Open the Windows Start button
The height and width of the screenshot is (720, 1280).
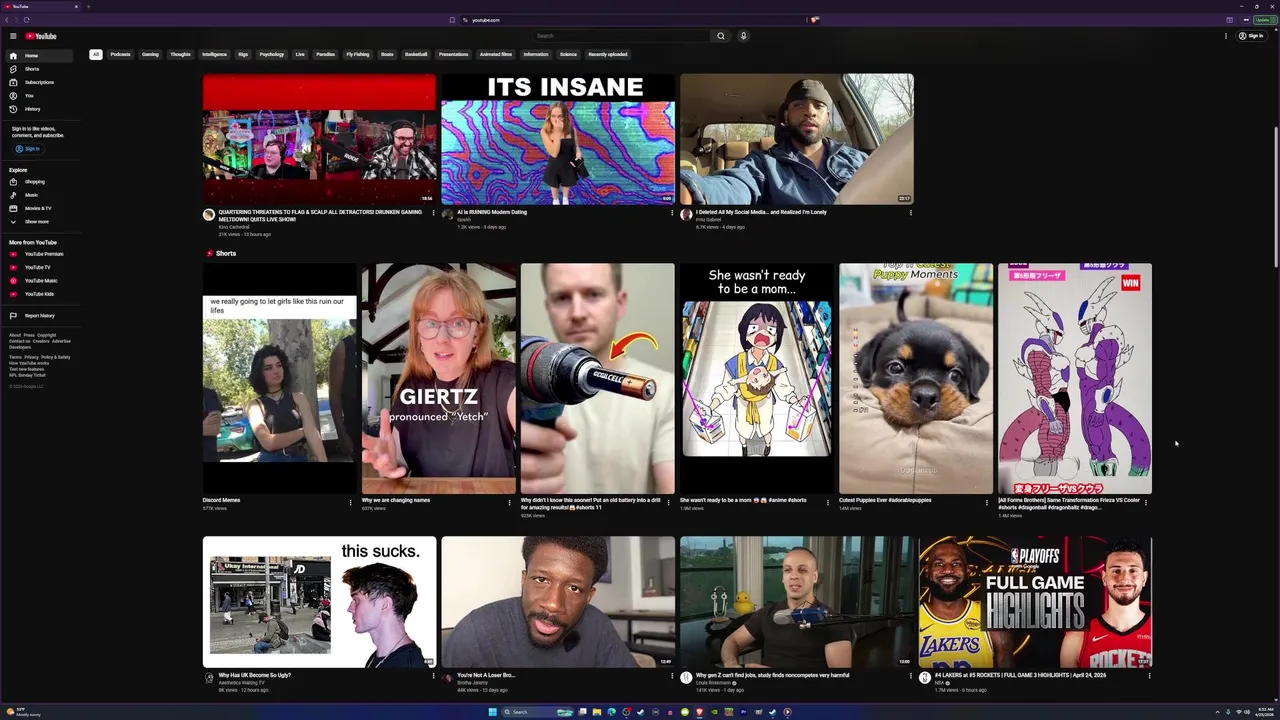492,712
